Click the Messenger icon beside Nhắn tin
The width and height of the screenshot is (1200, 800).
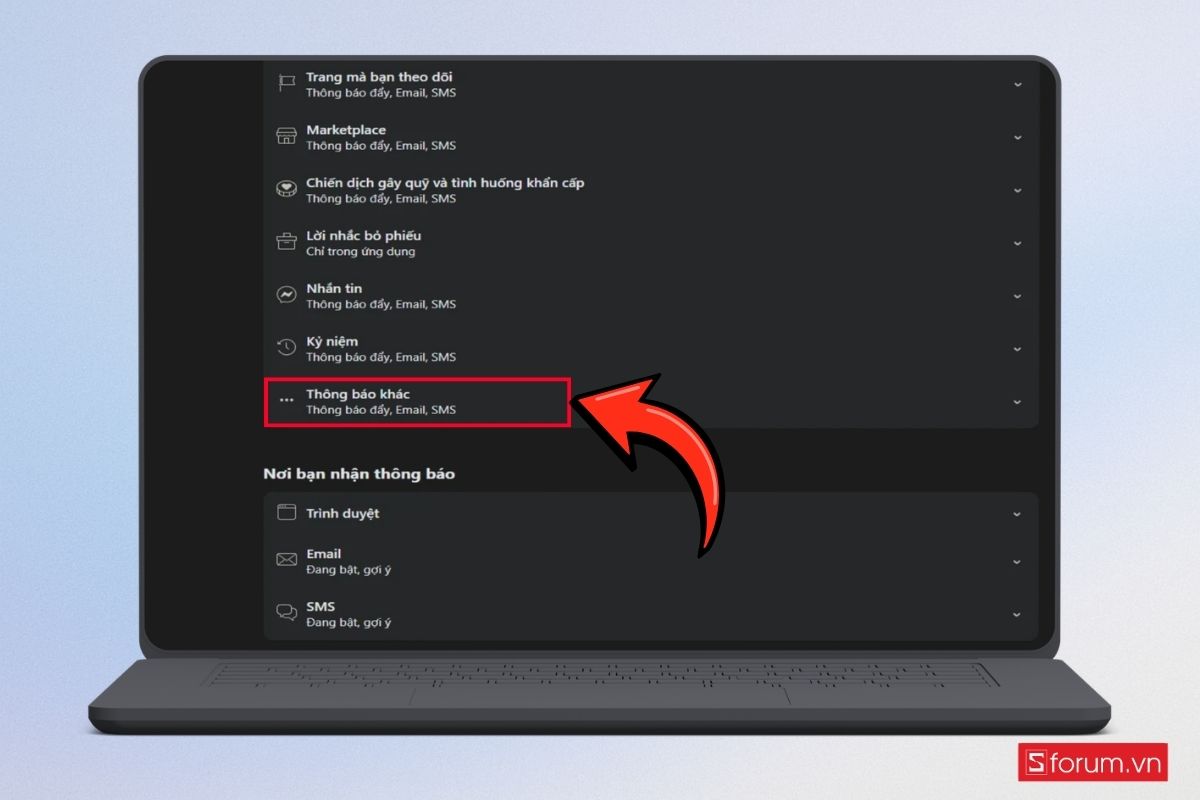[x=287, y=296]
